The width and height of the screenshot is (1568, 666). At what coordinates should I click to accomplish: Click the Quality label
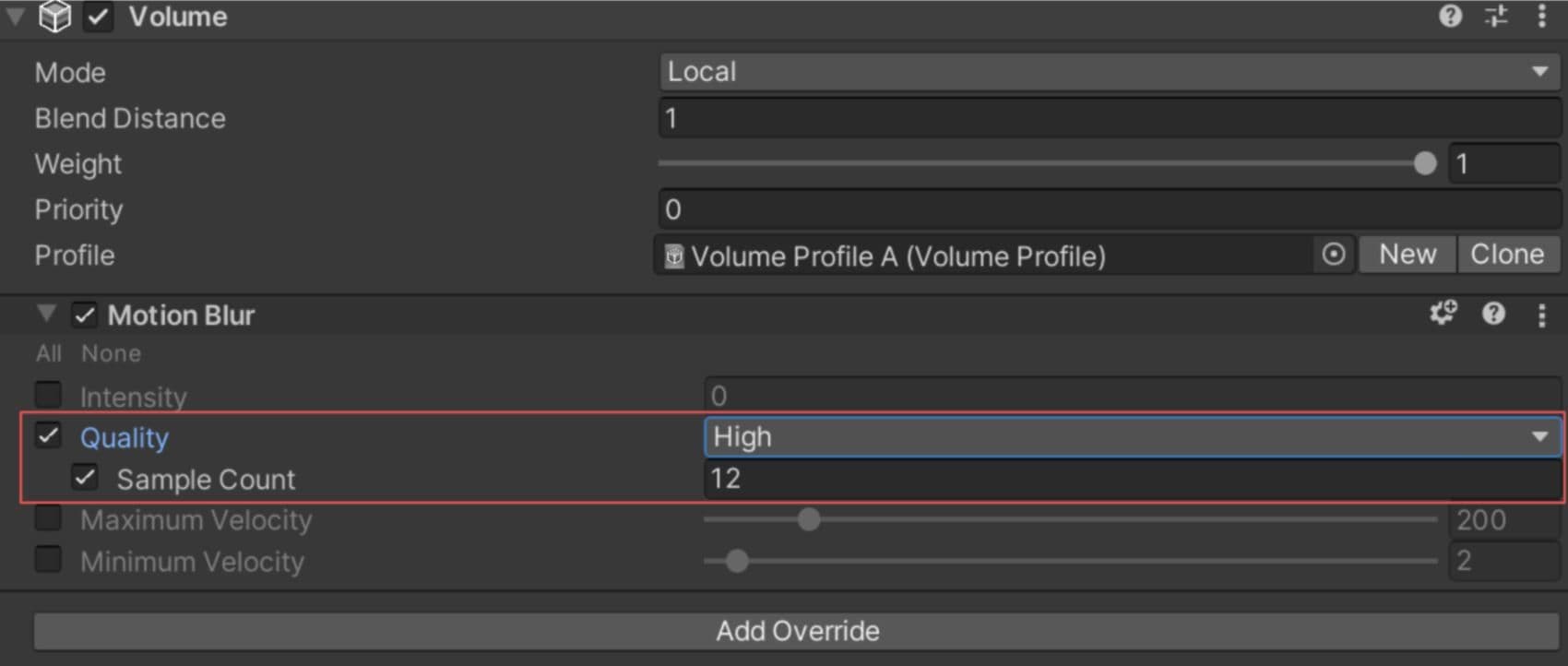pos(124,437)
